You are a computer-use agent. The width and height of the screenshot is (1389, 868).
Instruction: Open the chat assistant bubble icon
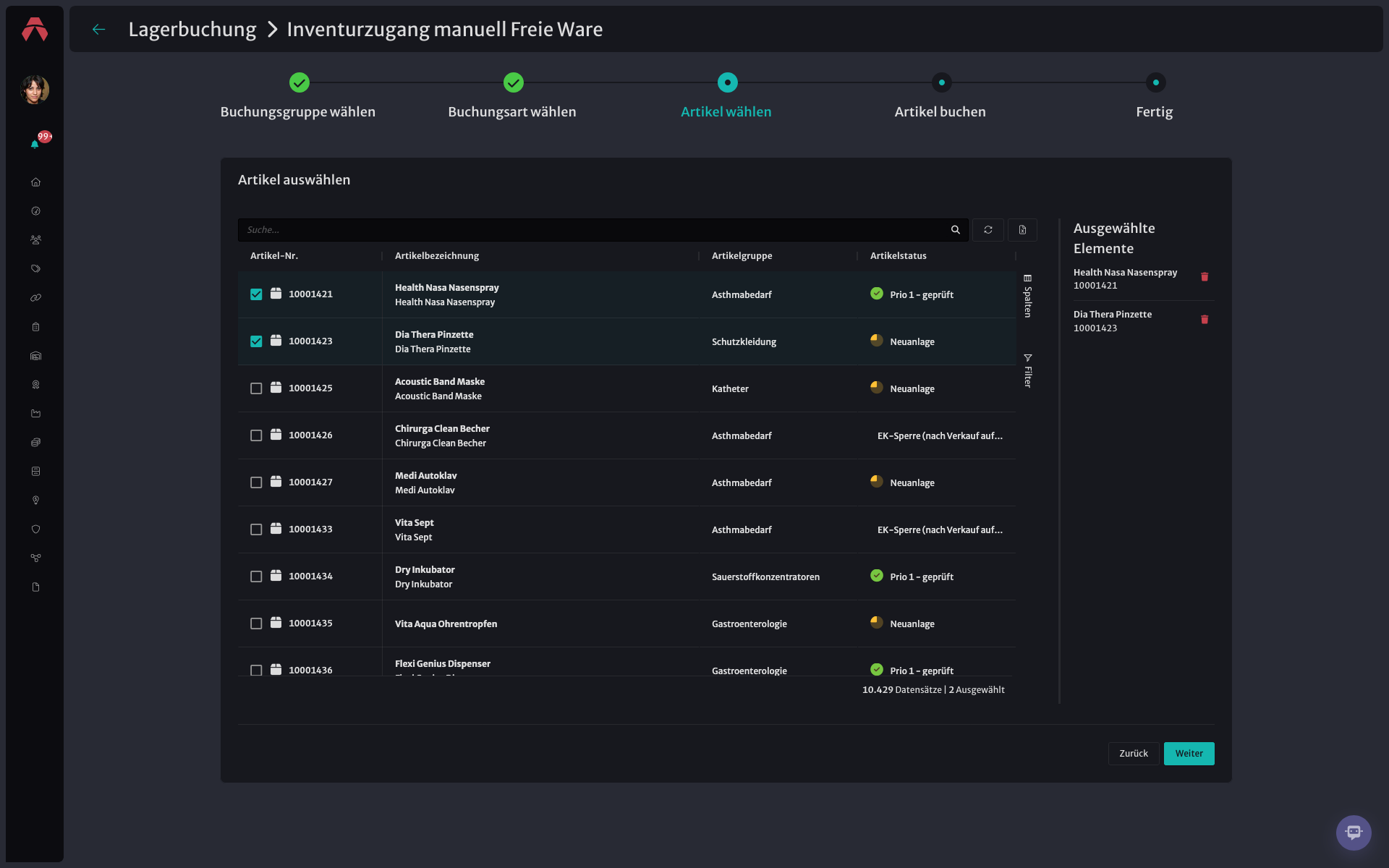(1354, 833)
